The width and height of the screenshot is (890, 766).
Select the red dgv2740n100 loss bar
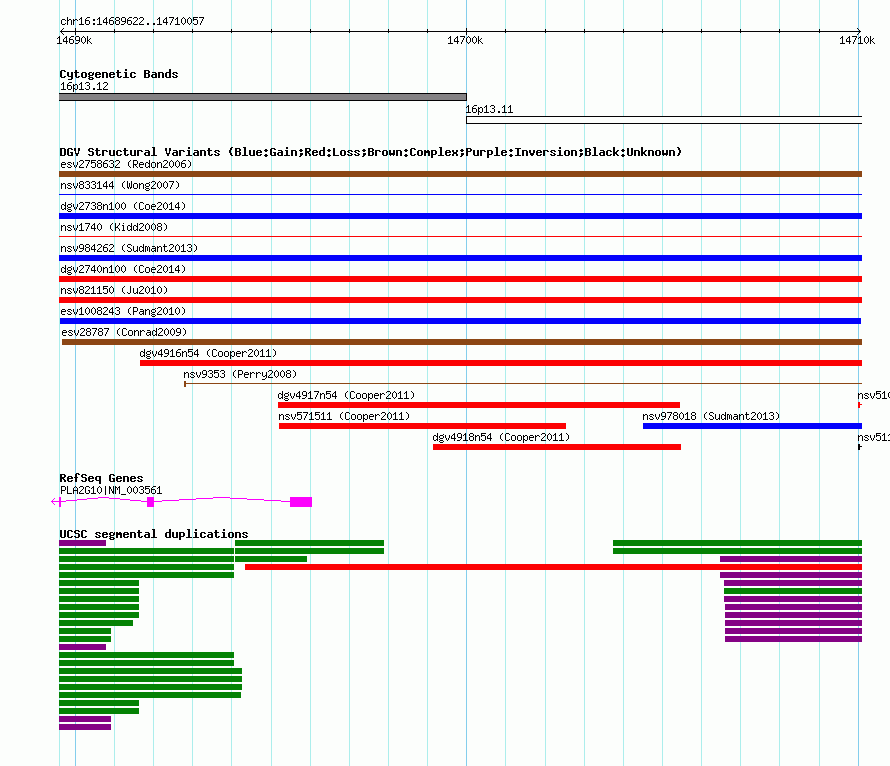point(460,279)
